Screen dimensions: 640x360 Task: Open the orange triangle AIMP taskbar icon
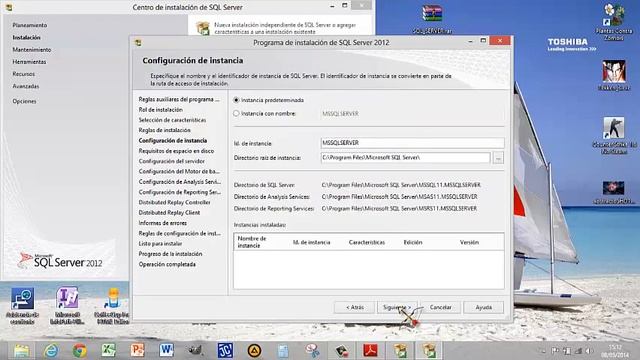pos(254,350)
